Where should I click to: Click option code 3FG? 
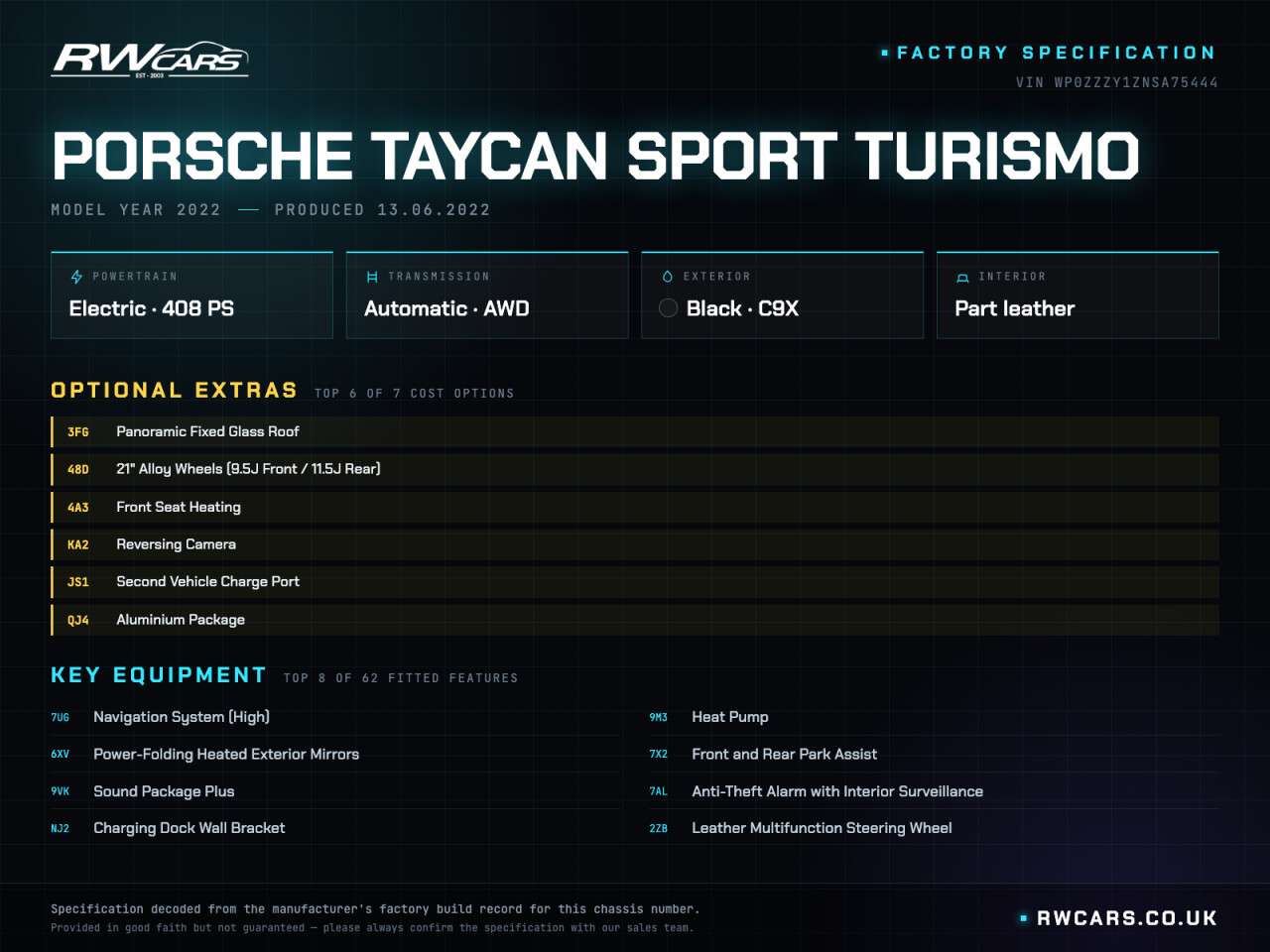tap(78, 432)
